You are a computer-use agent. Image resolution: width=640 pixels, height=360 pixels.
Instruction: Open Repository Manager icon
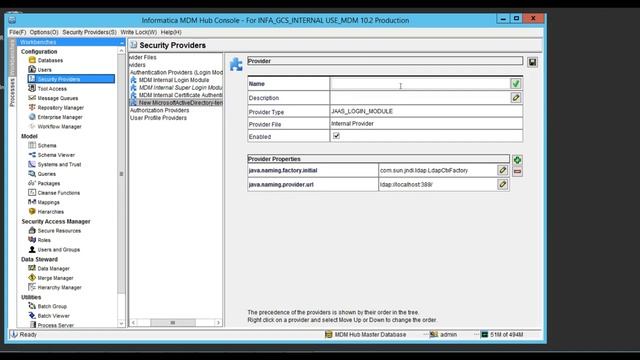32,107
